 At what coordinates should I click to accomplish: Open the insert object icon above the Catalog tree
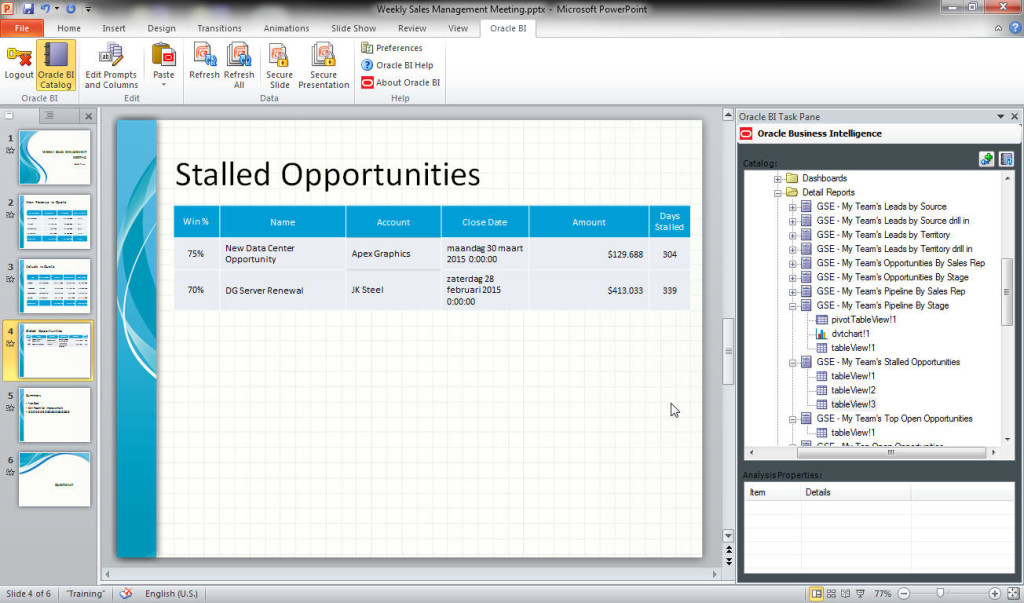(986, 159)
